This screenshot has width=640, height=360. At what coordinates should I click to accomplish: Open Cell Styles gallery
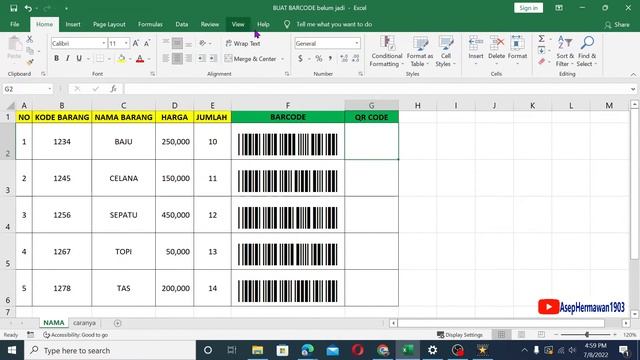[445, 51]
